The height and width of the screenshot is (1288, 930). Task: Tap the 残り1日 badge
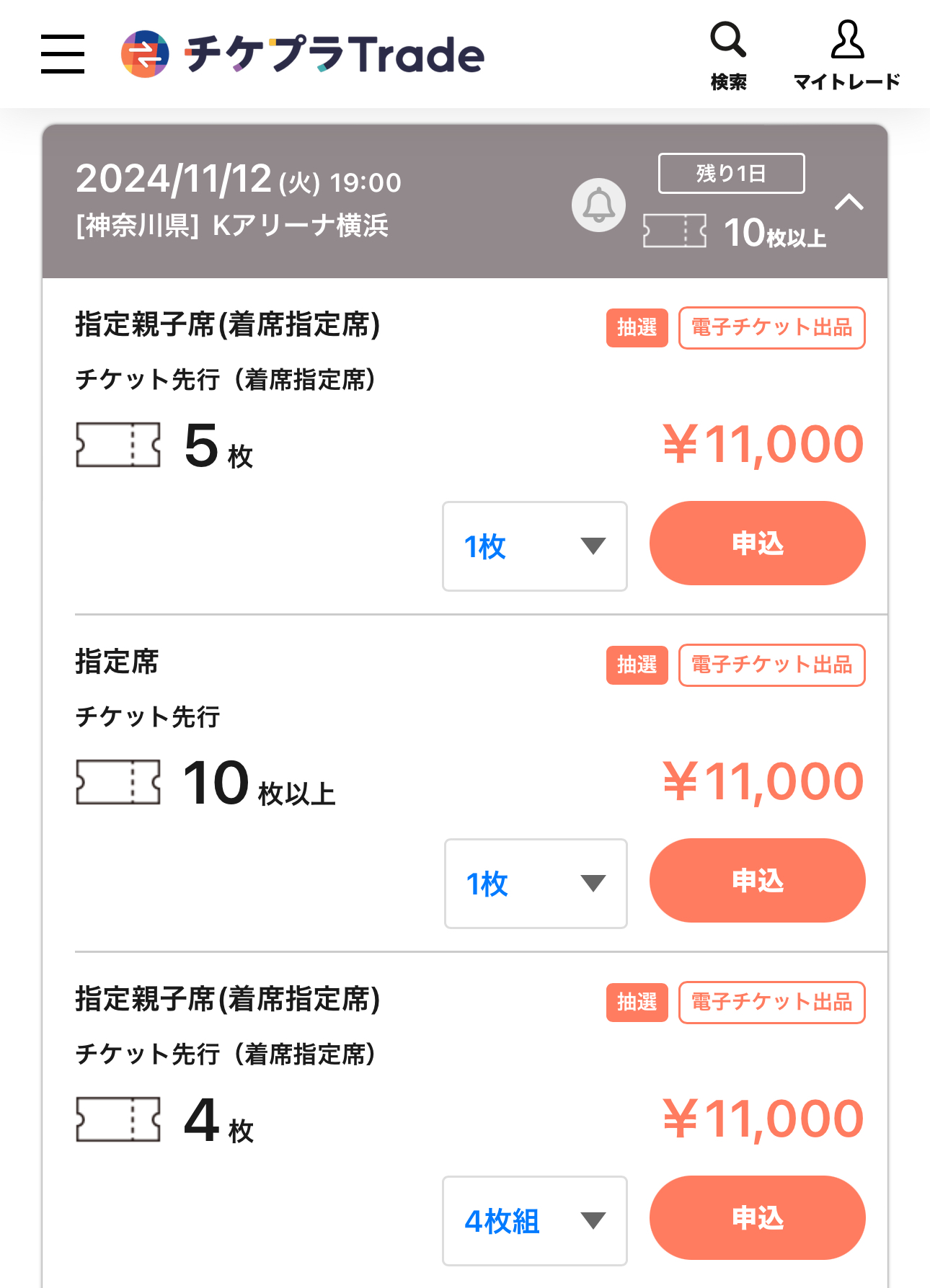click(x=732, y=173)
